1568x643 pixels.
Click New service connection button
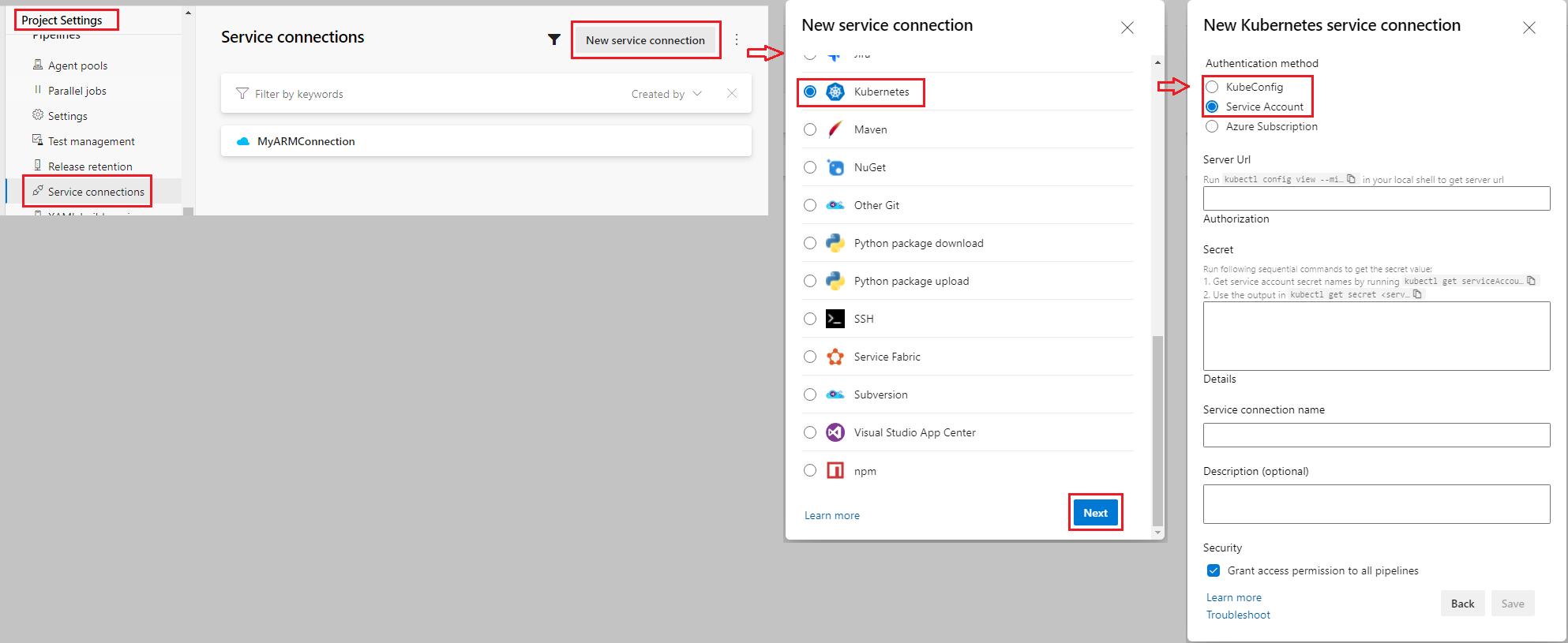click(x=645, y=40)
